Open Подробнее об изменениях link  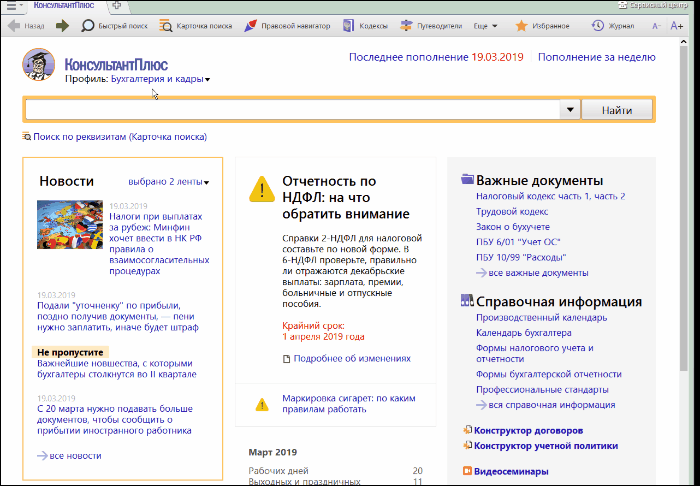[352, 358]
